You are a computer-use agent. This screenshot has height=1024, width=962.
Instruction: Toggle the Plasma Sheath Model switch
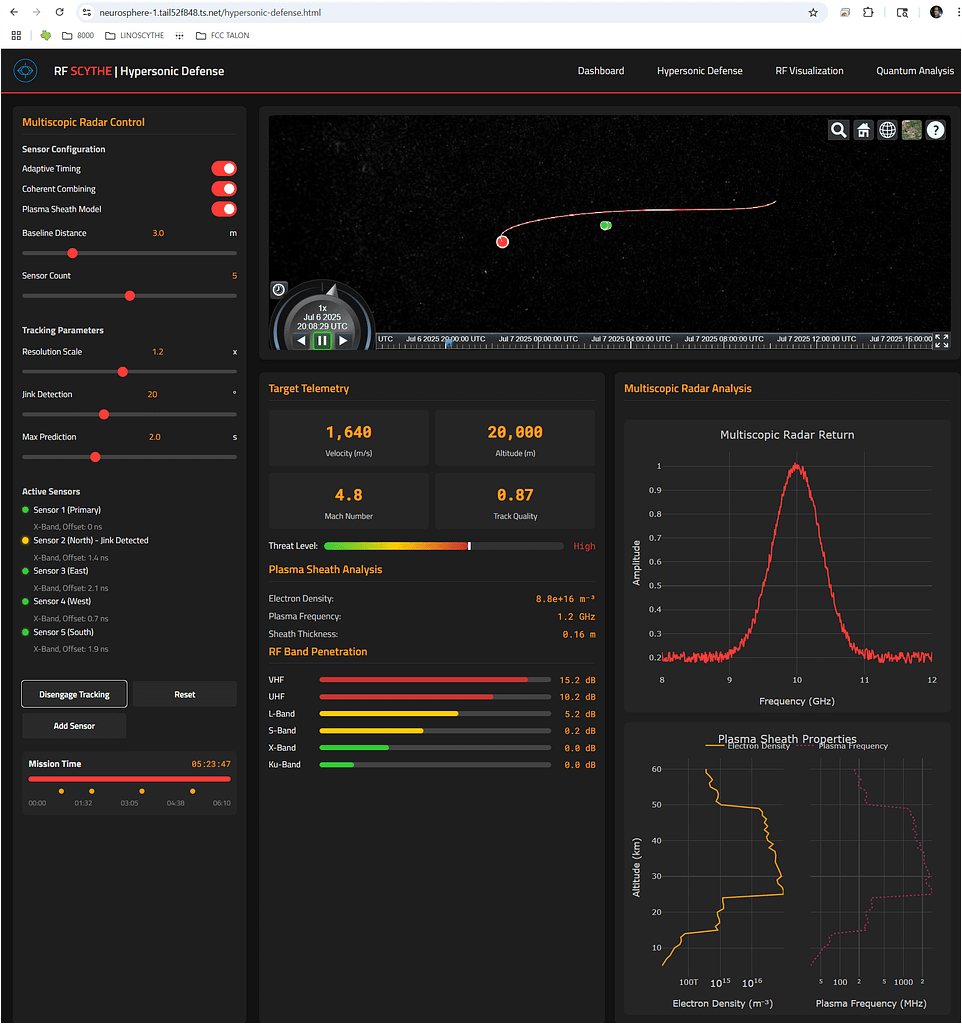224,209
